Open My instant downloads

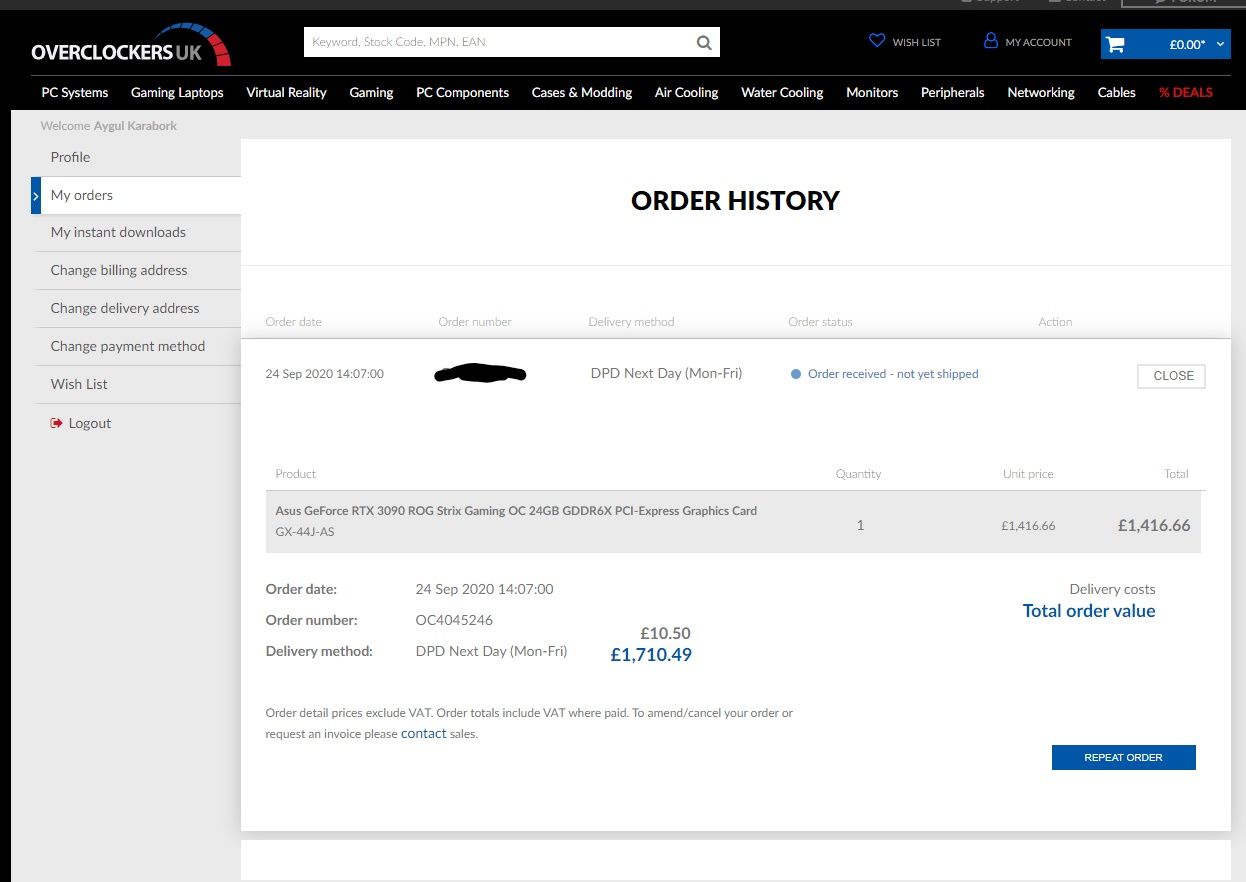(136, 232)
